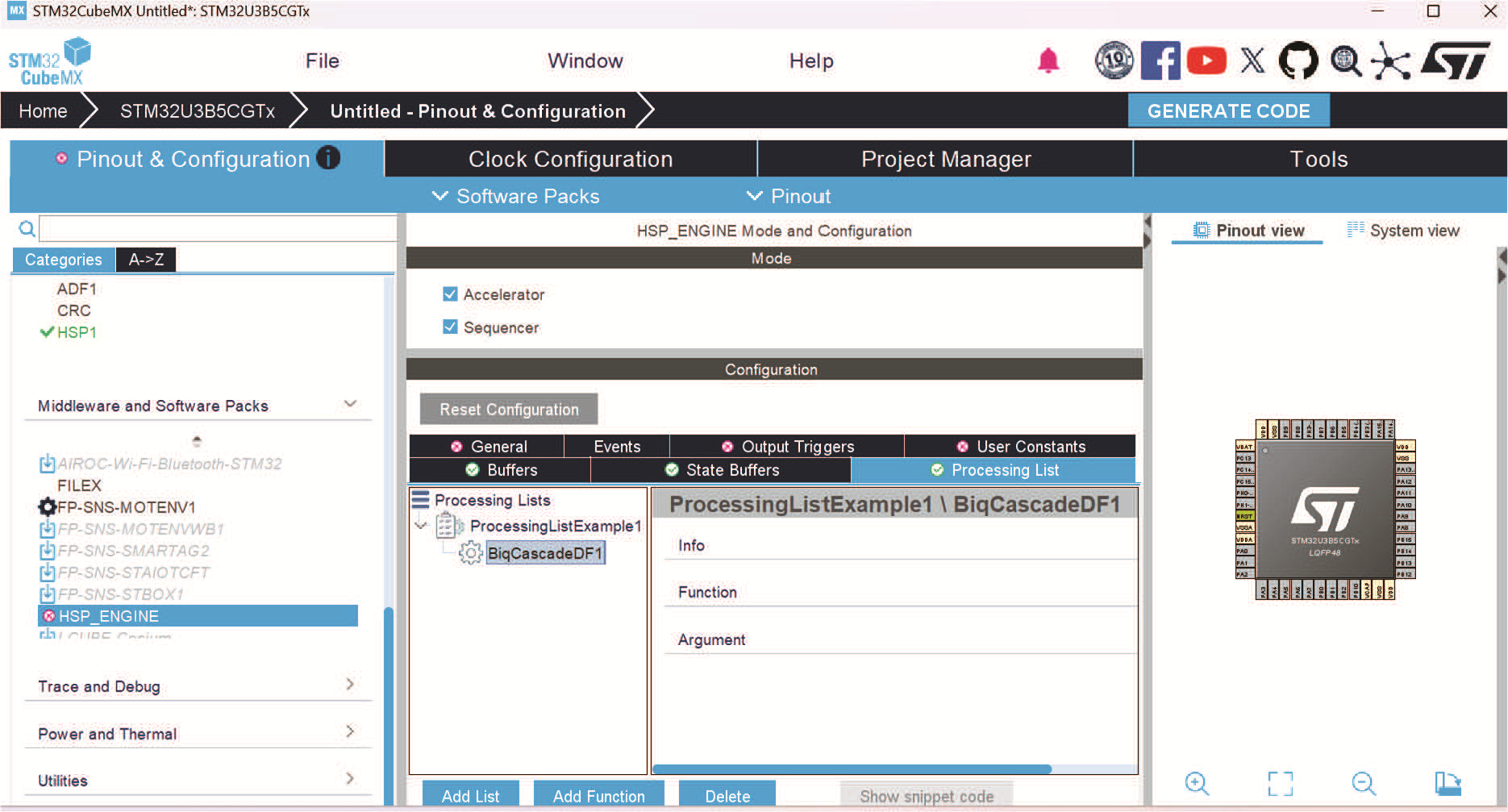The image size is (1508, 812).
Task: Zoom in on the pinout chip view
Action: coord(1197,783)
